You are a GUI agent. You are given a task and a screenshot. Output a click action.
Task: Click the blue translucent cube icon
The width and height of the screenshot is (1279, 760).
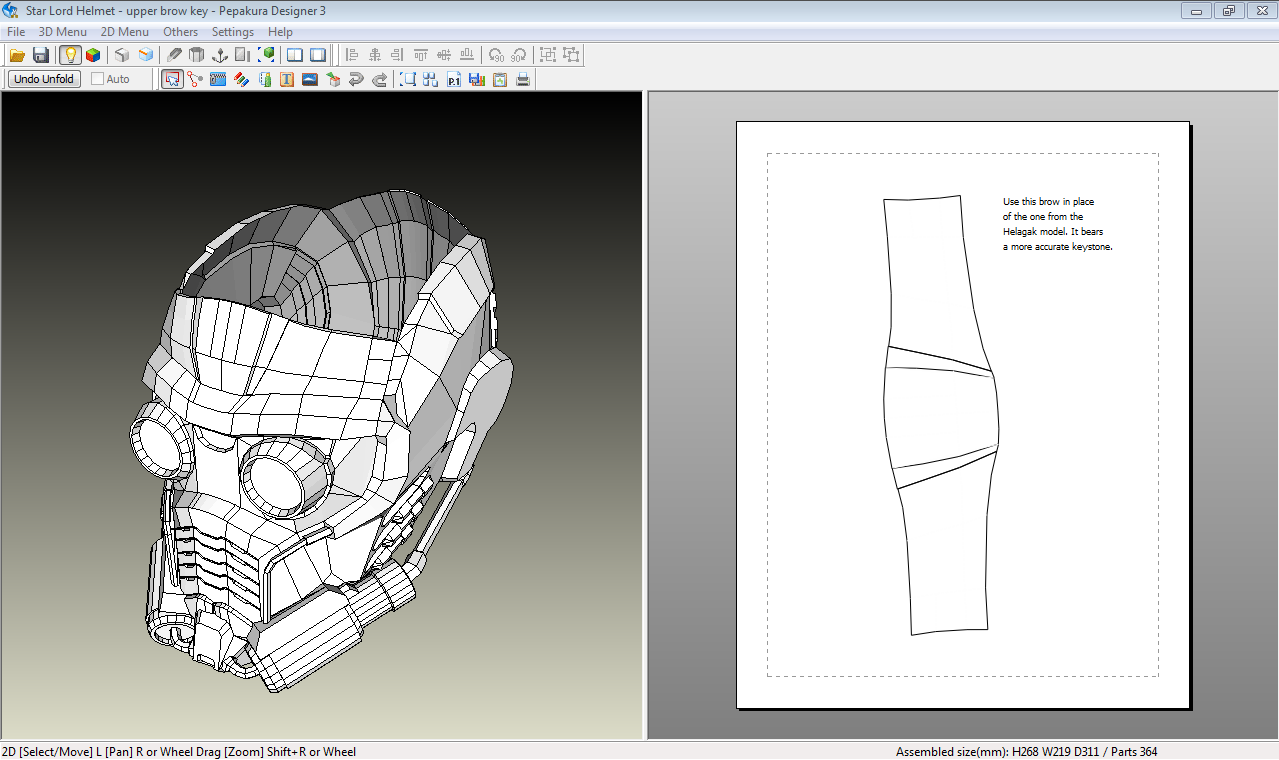pyautogui.click(x=146, y=55)
